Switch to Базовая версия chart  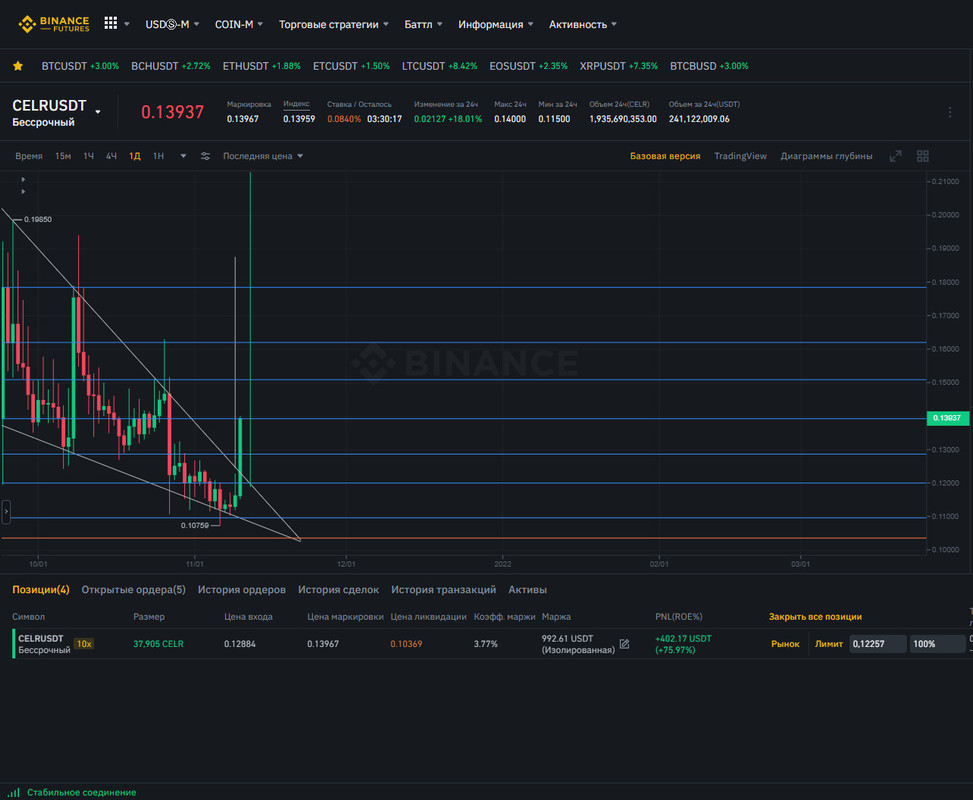665,156
